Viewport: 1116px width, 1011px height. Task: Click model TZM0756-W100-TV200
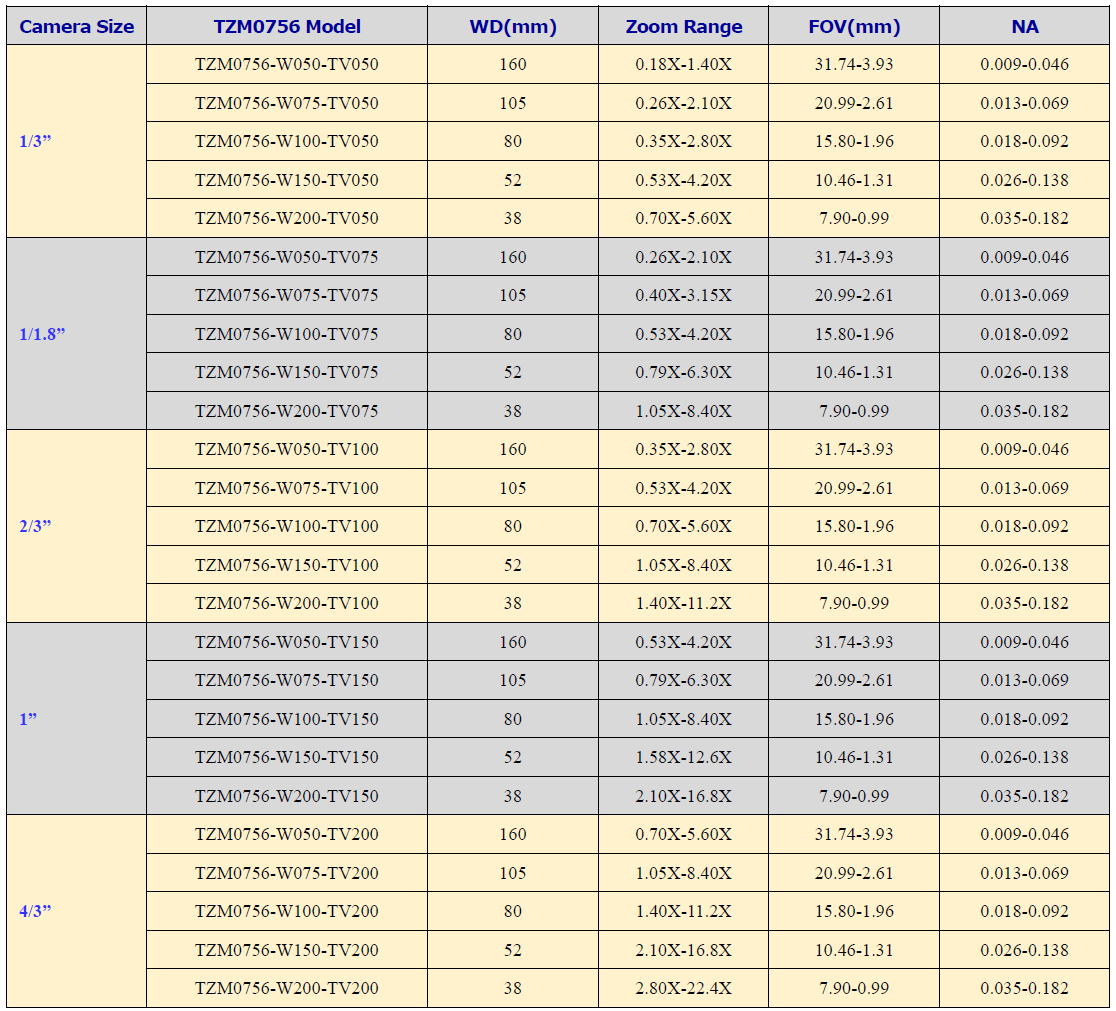287,911
